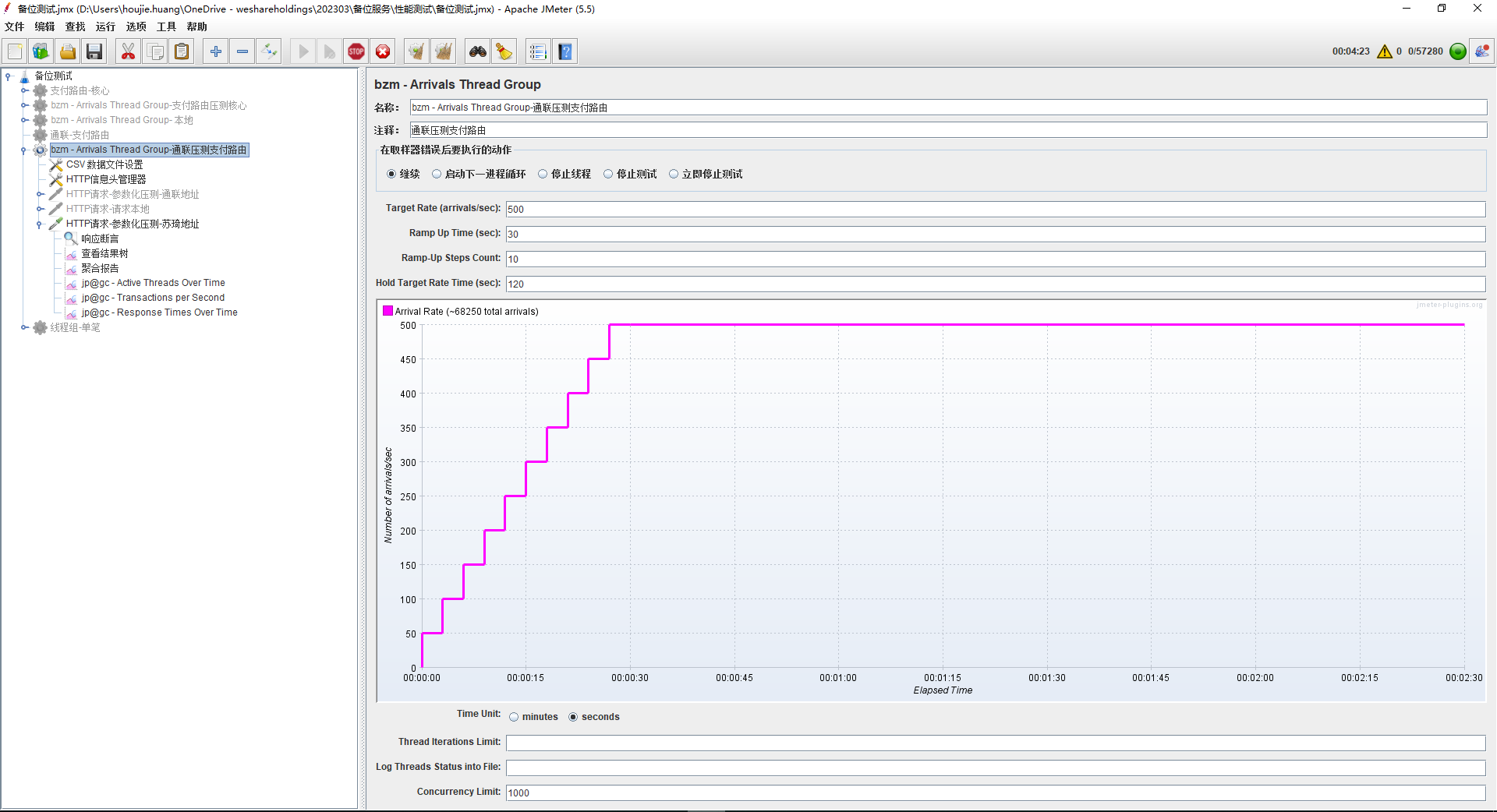Expand all nodes with plus icon
This screenshot has width=1497, height=812.
point(216,51)
